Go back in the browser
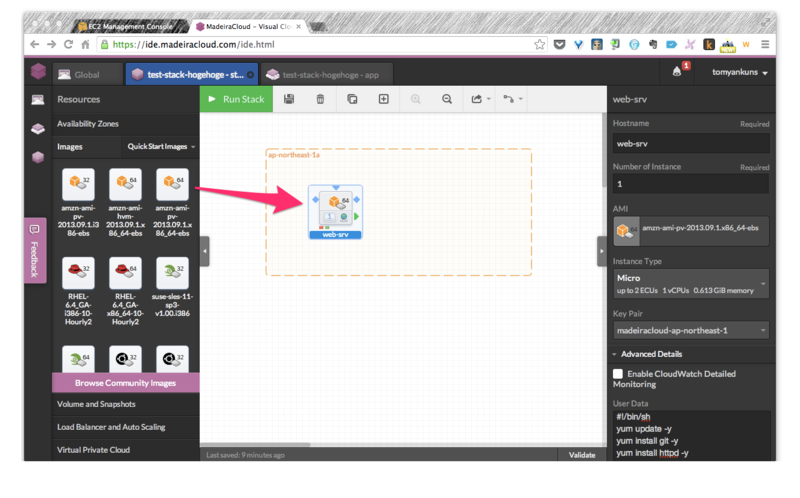 34,44
